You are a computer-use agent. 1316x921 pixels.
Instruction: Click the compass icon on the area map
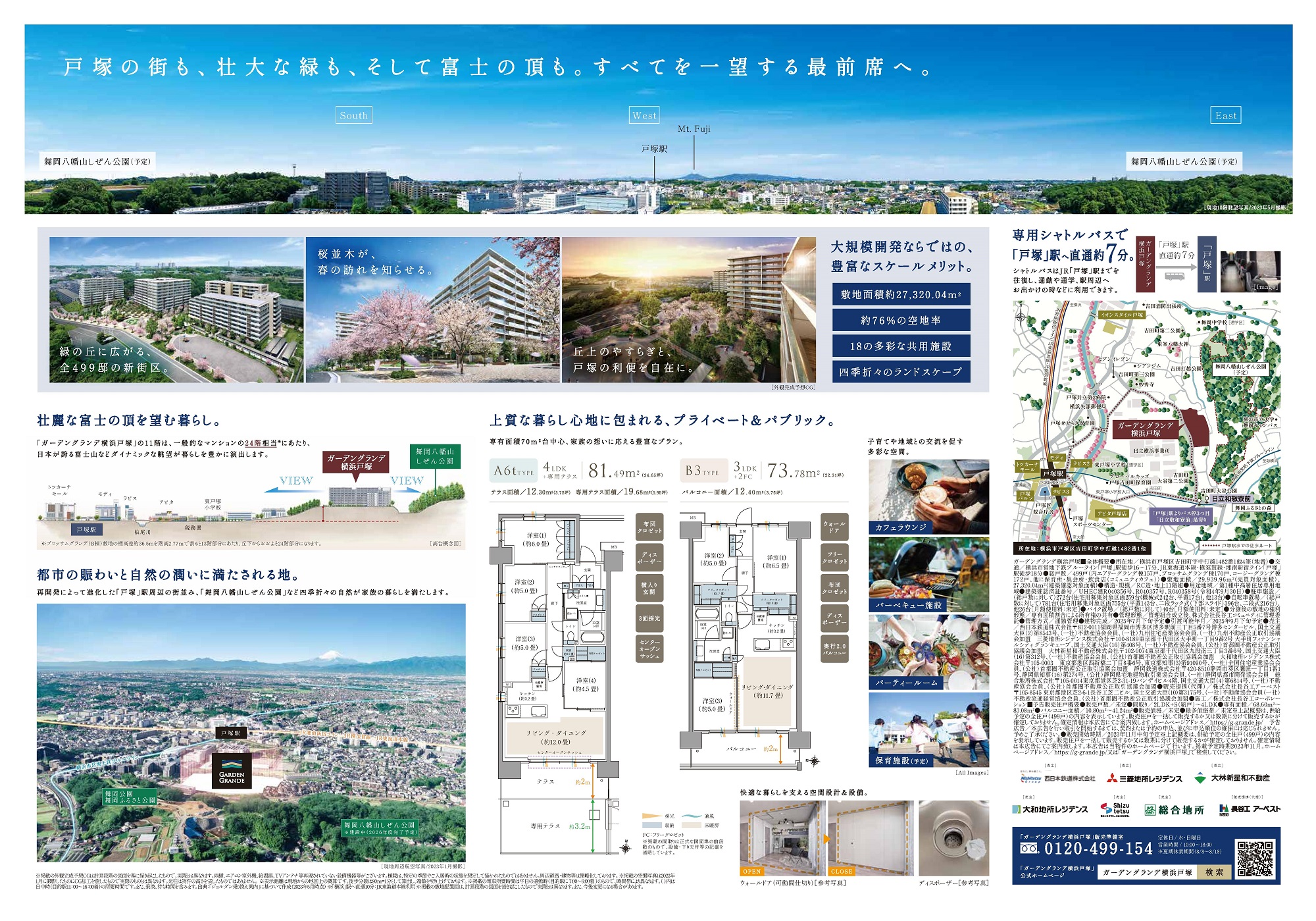[1021, 317]
